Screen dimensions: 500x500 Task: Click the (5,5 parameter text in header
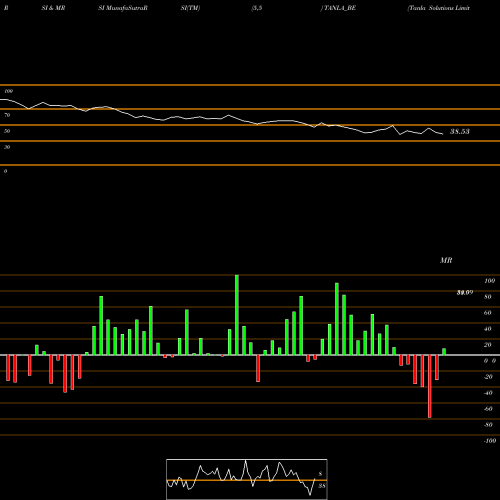coord(257,8)
